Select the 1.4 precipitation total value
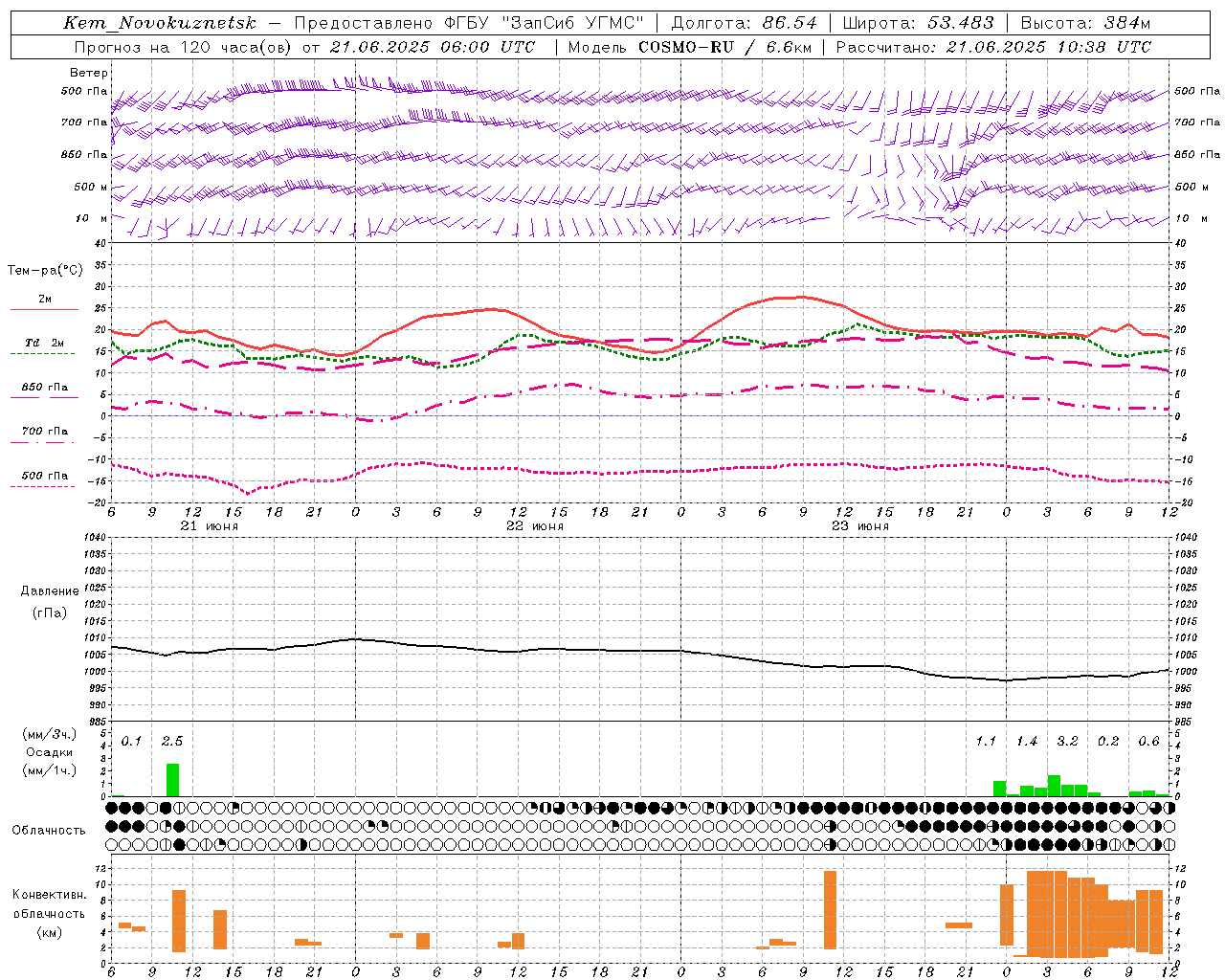1225x980 pixels. (x=1027, y=741)
